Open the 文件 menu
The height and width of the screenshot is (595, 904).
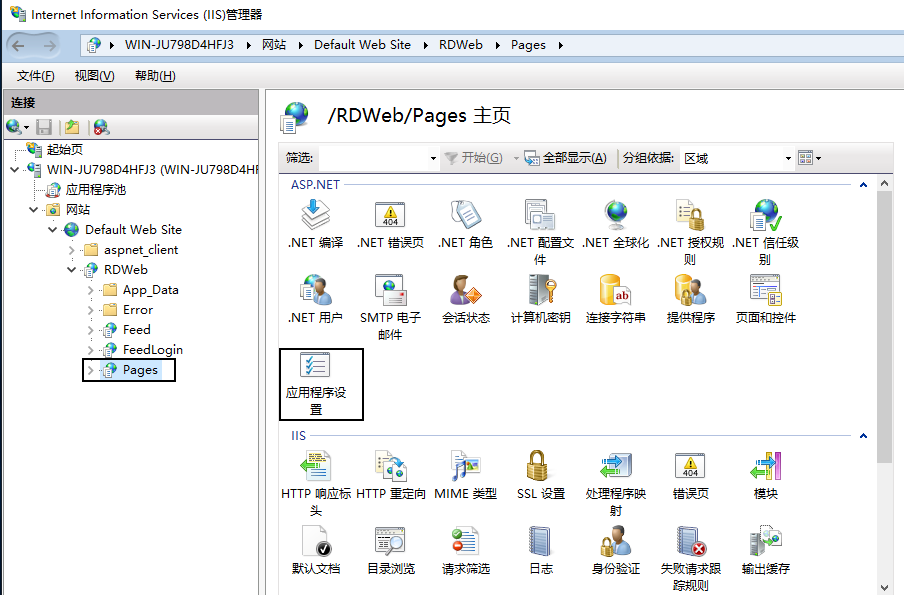tap(36, 76)
